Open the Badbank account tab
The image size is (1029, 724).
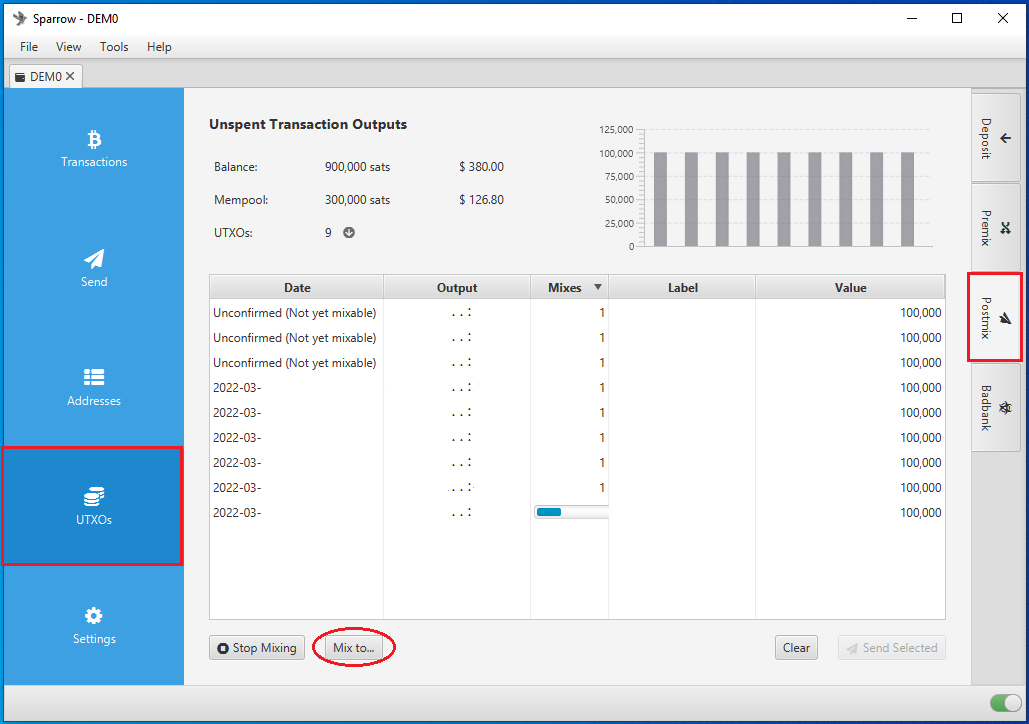pos(995,408)
